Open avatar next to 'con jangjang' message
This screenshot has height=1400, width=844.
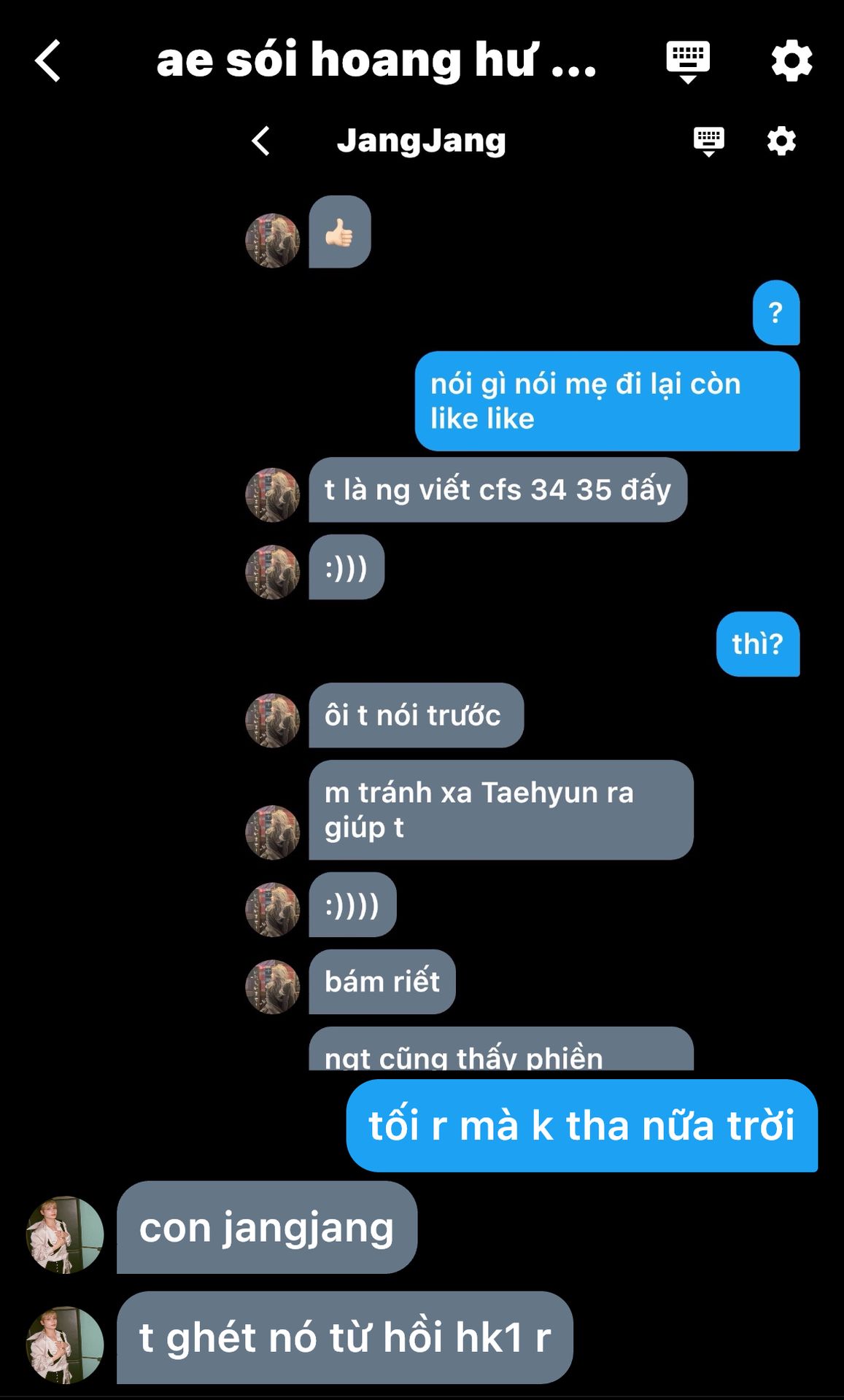(65, 1234)
